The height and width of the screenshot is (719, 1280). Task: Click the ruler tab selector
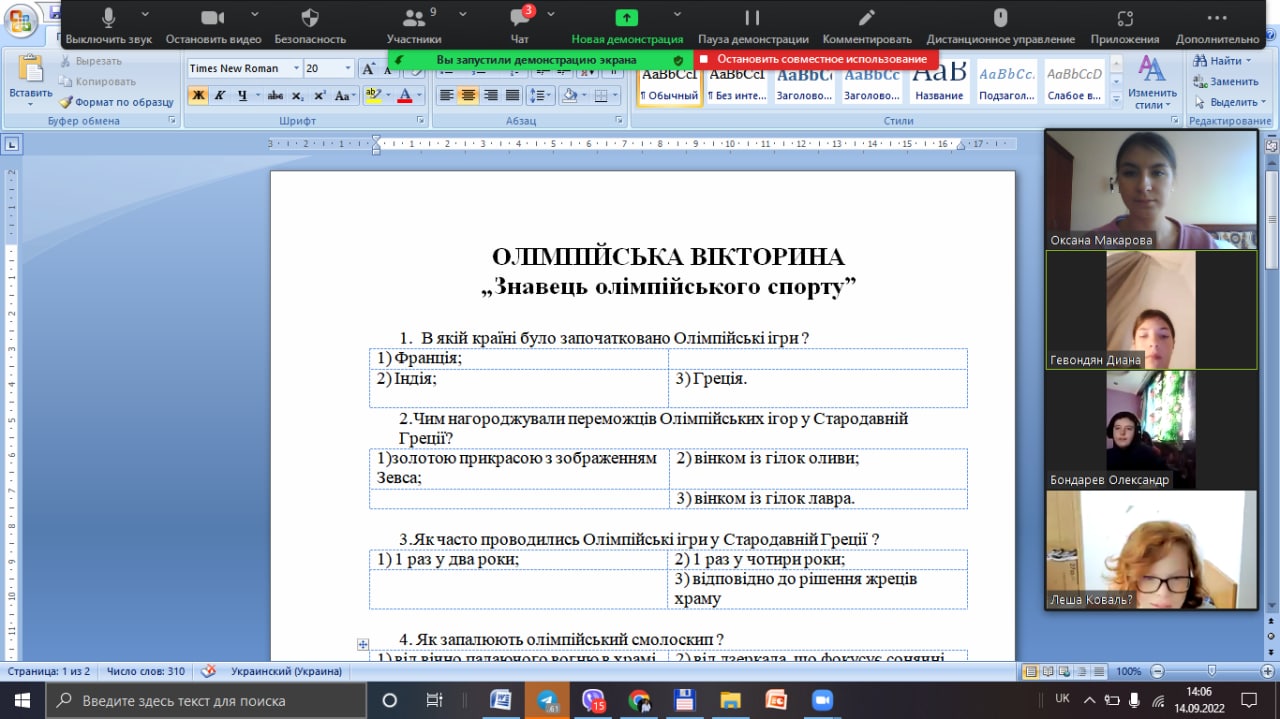pyautogui.click(x=12, y=144)
